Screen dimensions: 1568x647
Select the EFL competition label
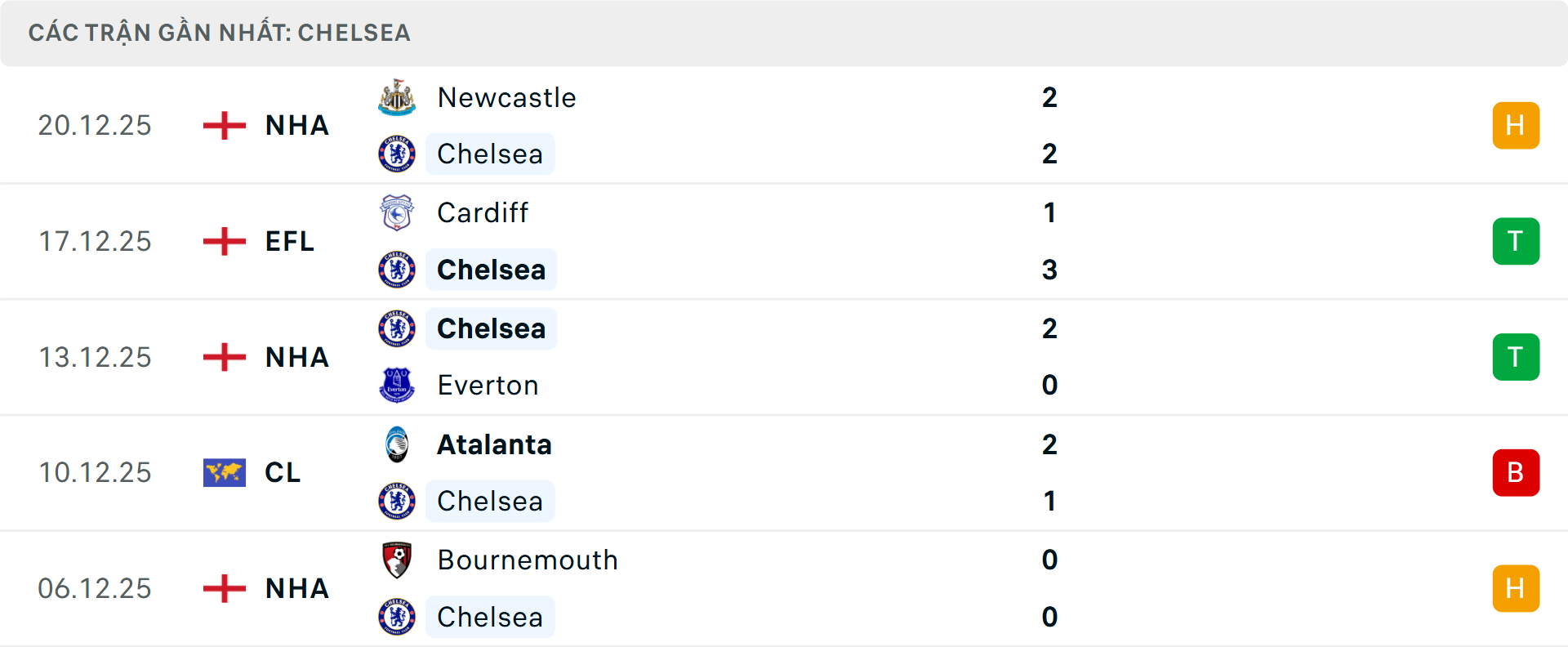tap(290, 242)
